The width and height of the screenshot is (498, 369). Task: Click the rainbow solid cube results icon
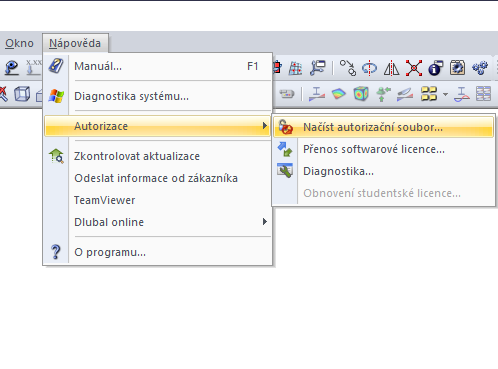point(361,94)
